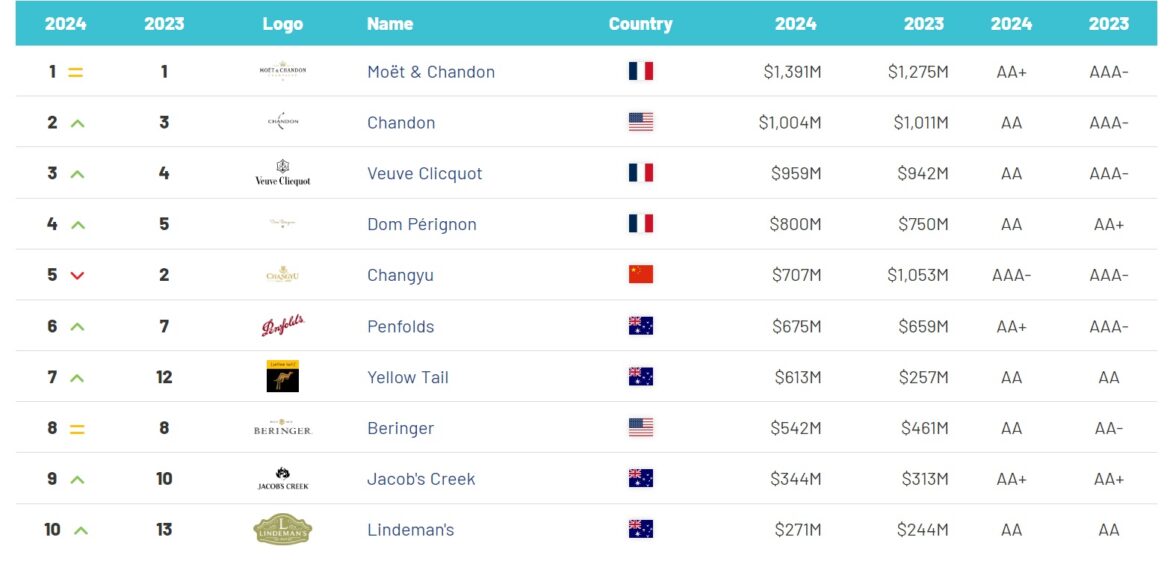The image size is (1176, 561).
Task: Open the Dom Pérignon brand link
Action: [x=421, y=224]
